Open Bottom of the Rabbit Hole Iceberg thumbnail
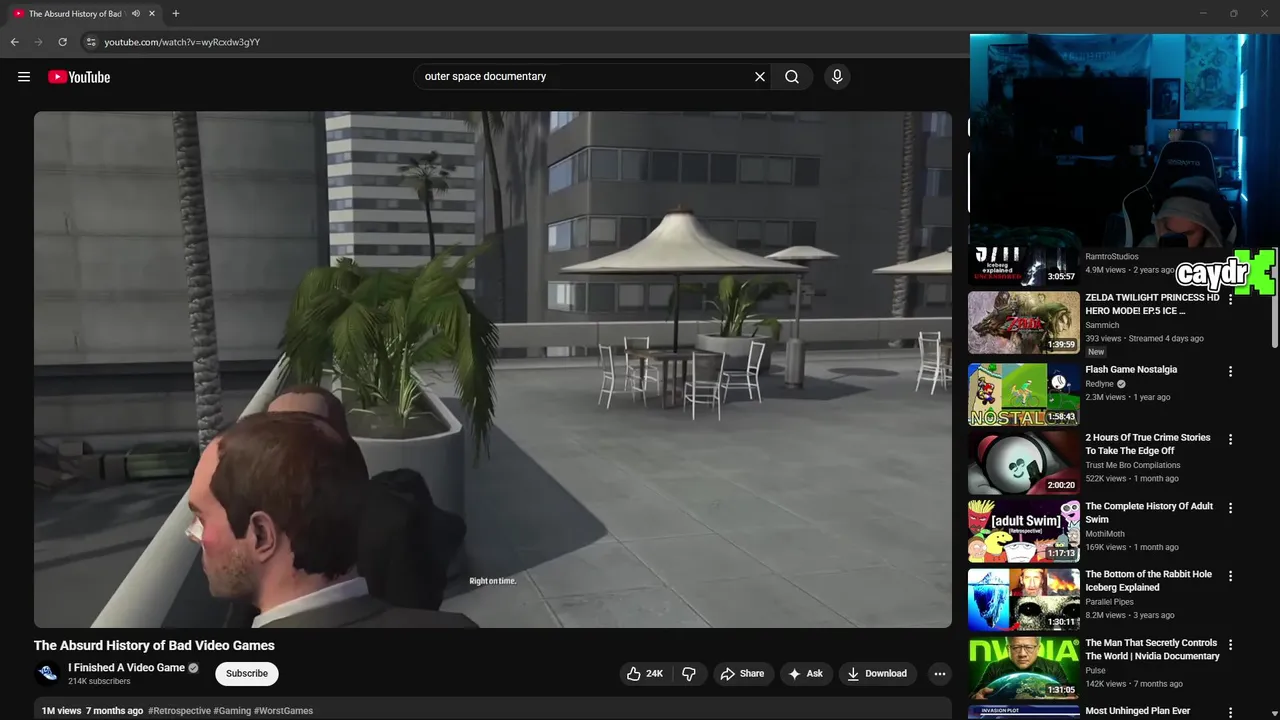This screenshot has width=1280, height=720. click(x=1024, y=599)
